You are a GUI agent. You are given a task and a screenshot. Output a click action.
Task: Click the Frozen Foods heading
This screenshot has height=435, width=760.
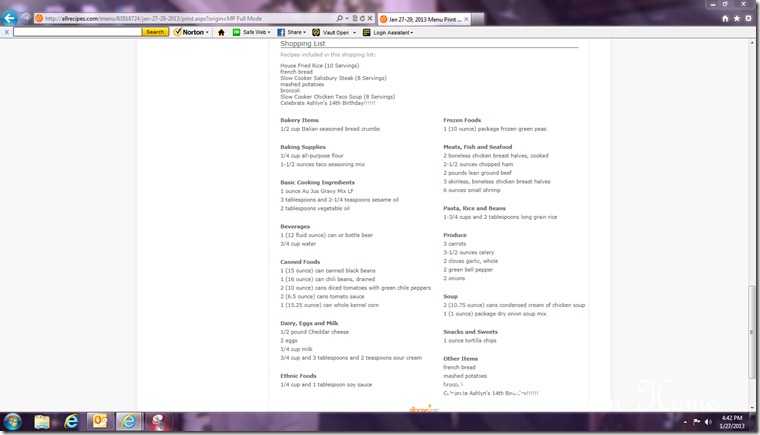[462, 120]
